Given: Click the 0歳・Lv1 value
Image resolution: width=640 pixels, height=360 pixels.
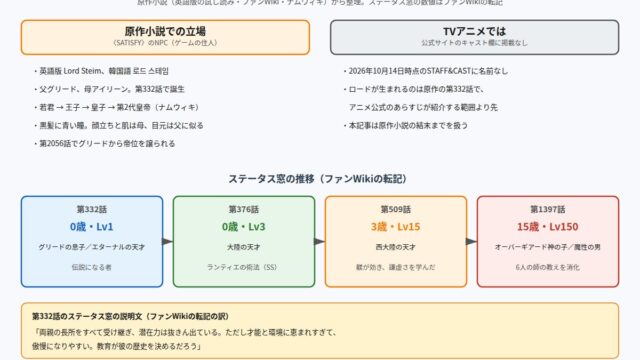Looking at the screenshot, I should [92, 227].
